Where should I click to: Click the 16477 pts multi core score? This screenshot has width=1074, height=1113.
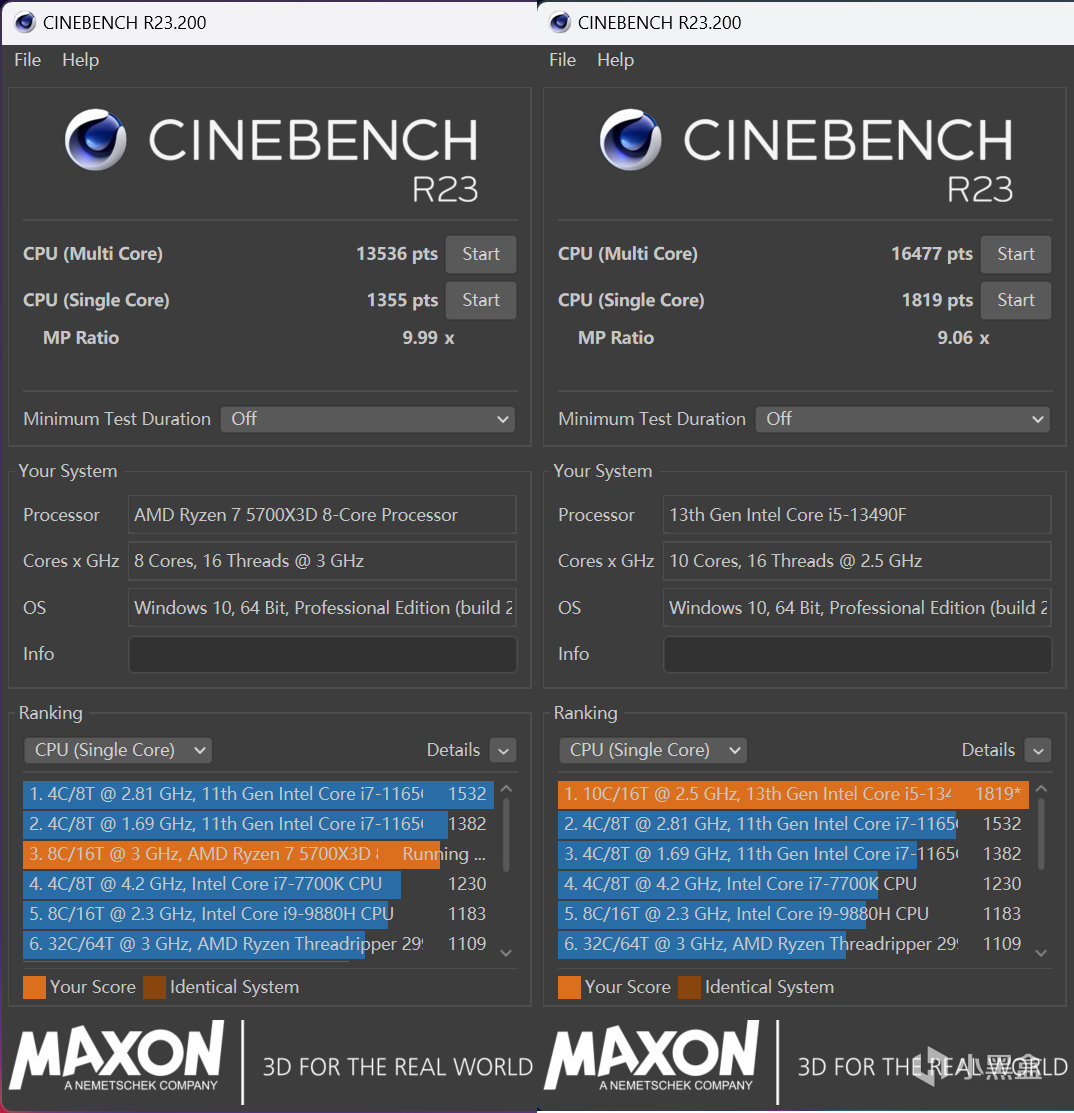tap(932, 254)
